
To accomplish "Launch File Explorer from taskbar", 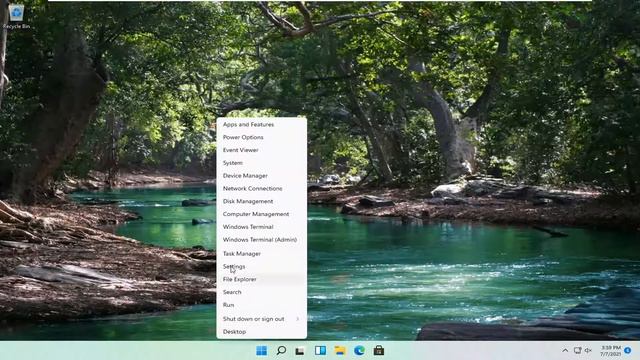I will 340,351.
